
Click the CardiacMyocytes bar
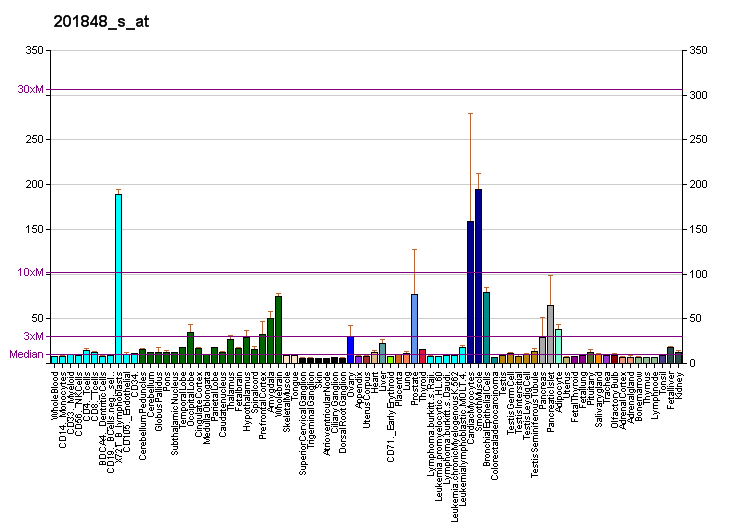click(x=471, y=292)
